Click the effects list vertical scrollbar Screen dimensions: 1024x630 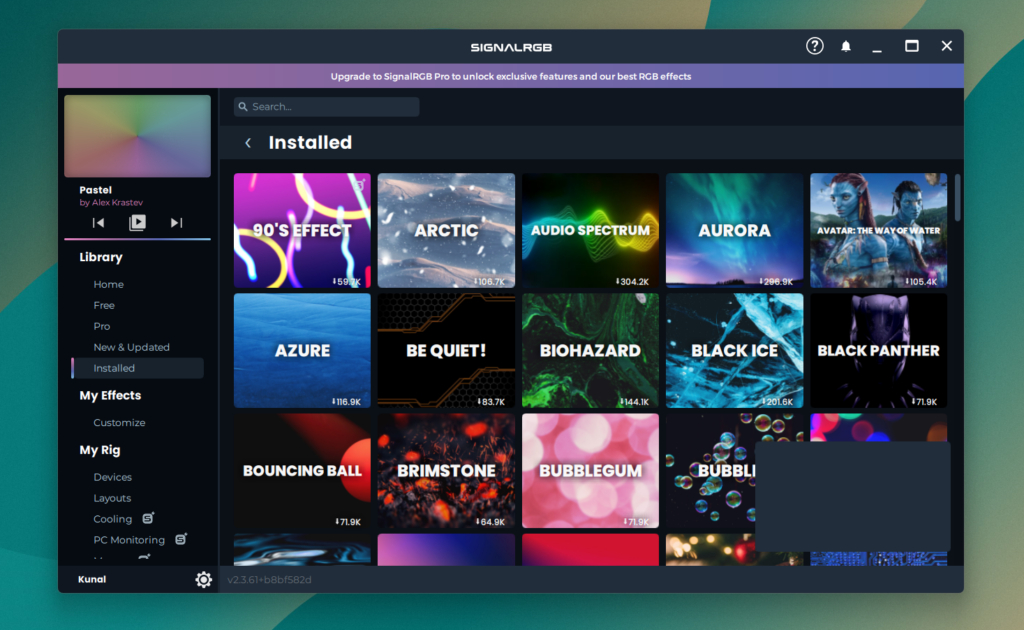pyautogui.click(x=957, y=198)
